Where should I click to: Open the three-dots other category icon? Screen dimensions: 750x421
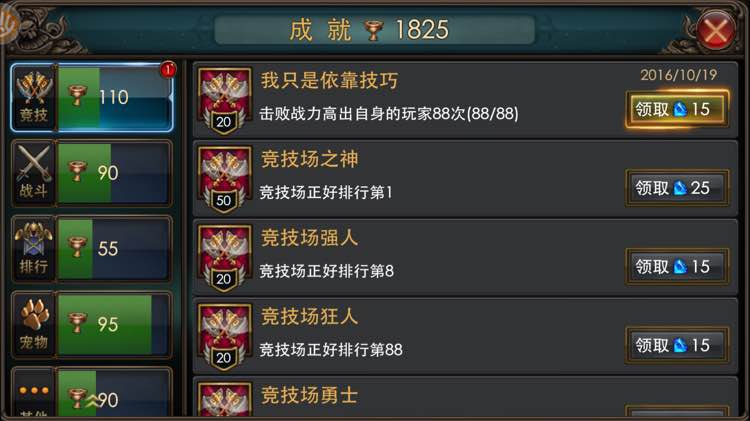(x=33, y=393)
